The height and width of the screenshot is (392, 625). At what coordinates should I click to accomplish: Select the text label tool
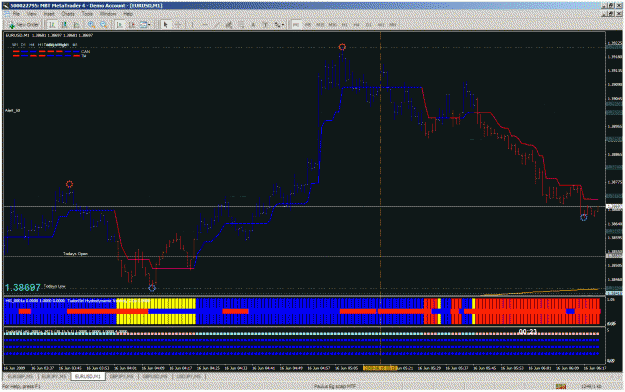[265, 25]
